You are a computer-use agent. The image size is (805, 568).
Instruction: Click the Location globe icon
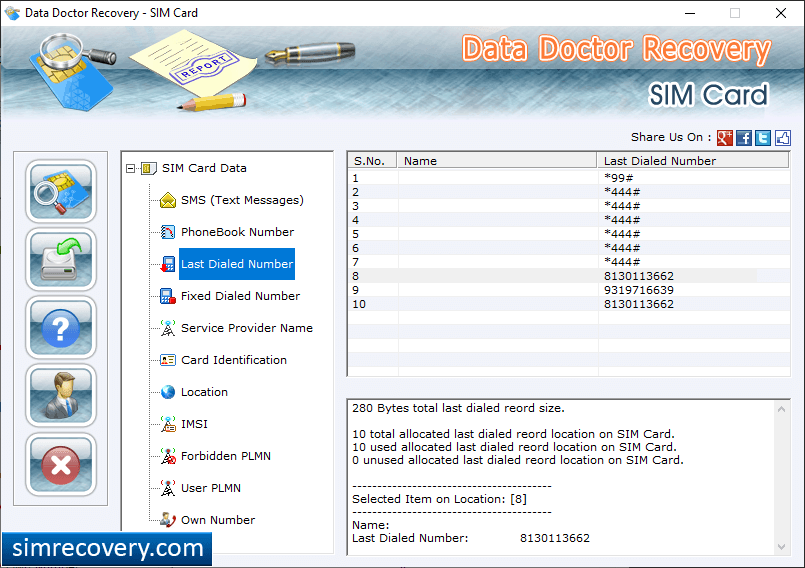pyautogui.click(x=168, y=392)
